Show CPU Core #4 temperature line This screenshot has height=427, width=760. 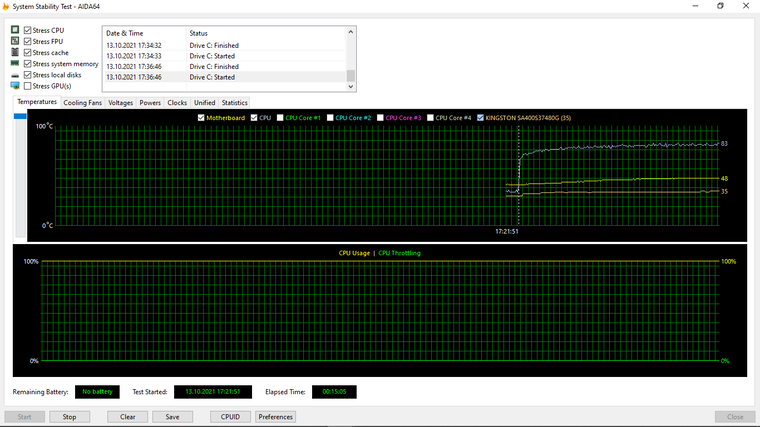coord(430,118)
